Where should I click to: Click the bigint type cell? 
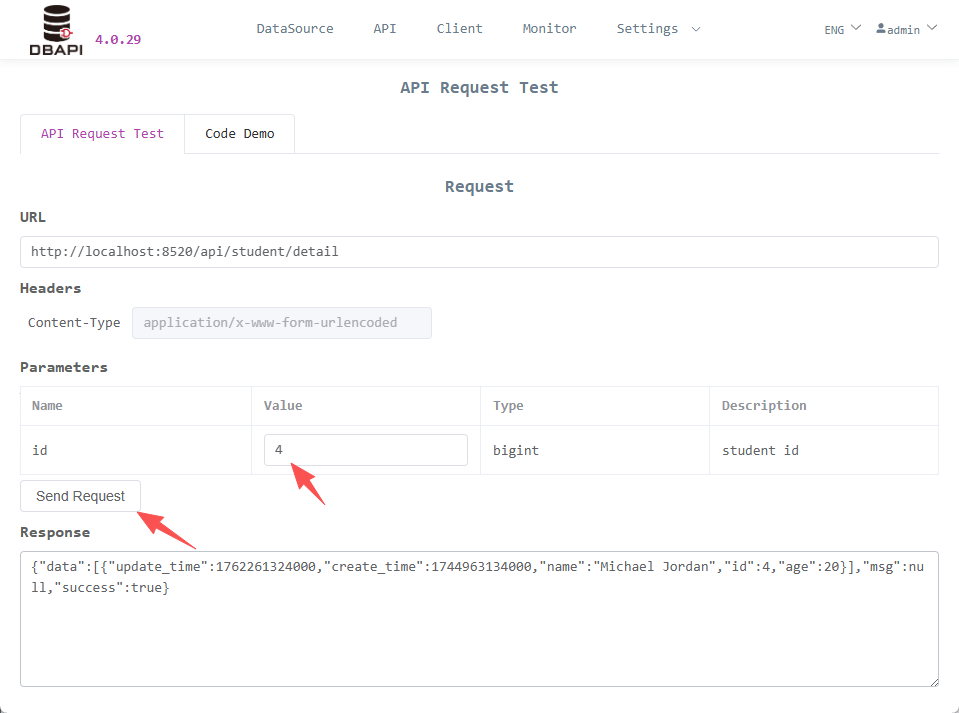[515, 449]
